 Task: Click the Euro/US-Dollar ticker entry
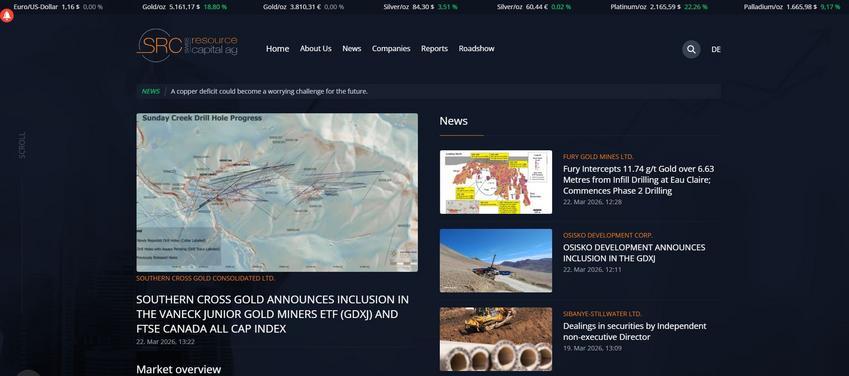click(x=58, y=7)
